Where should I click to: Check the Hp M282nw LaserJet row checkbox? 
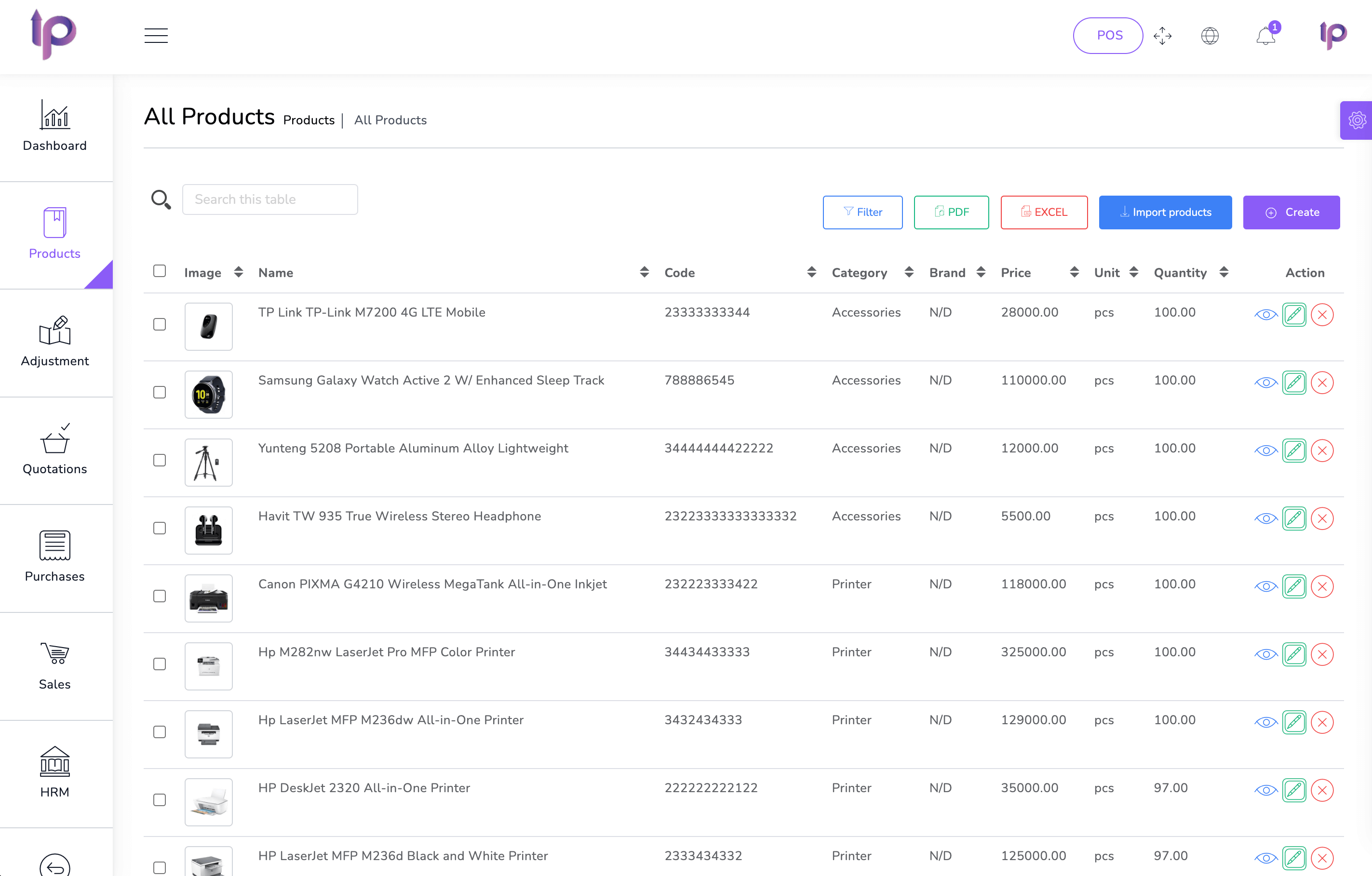pyautogui.click(x=160, y=664)
